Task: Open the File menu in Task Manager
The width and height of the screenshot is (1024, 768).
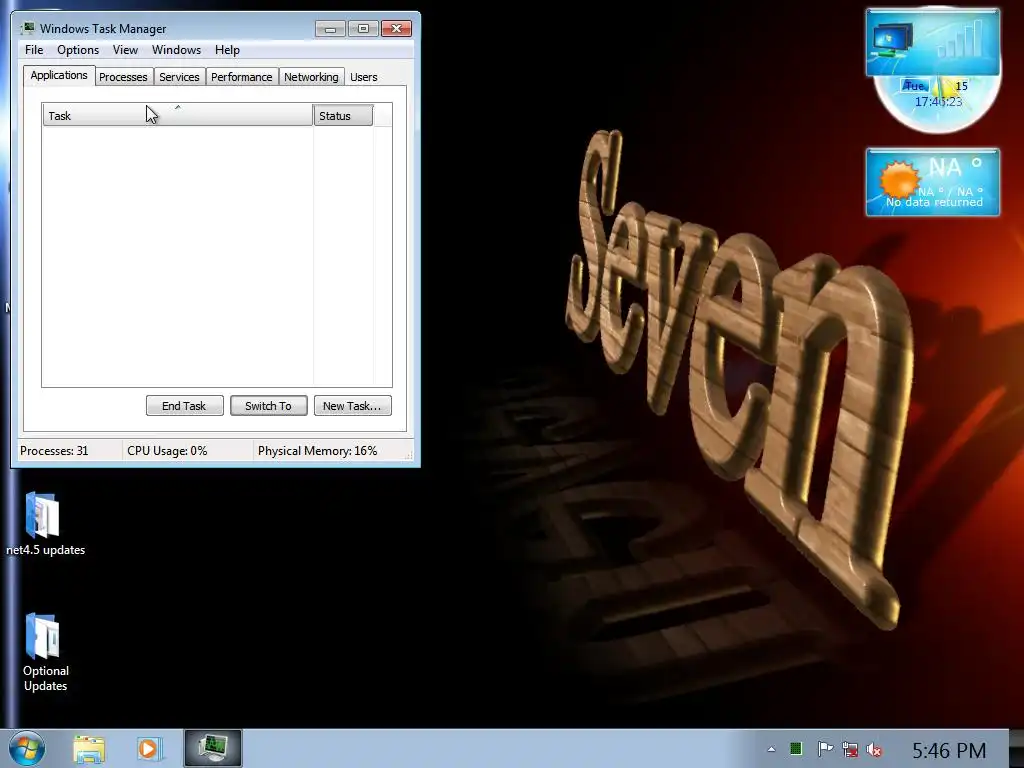Action: click(x=34, y=50)
